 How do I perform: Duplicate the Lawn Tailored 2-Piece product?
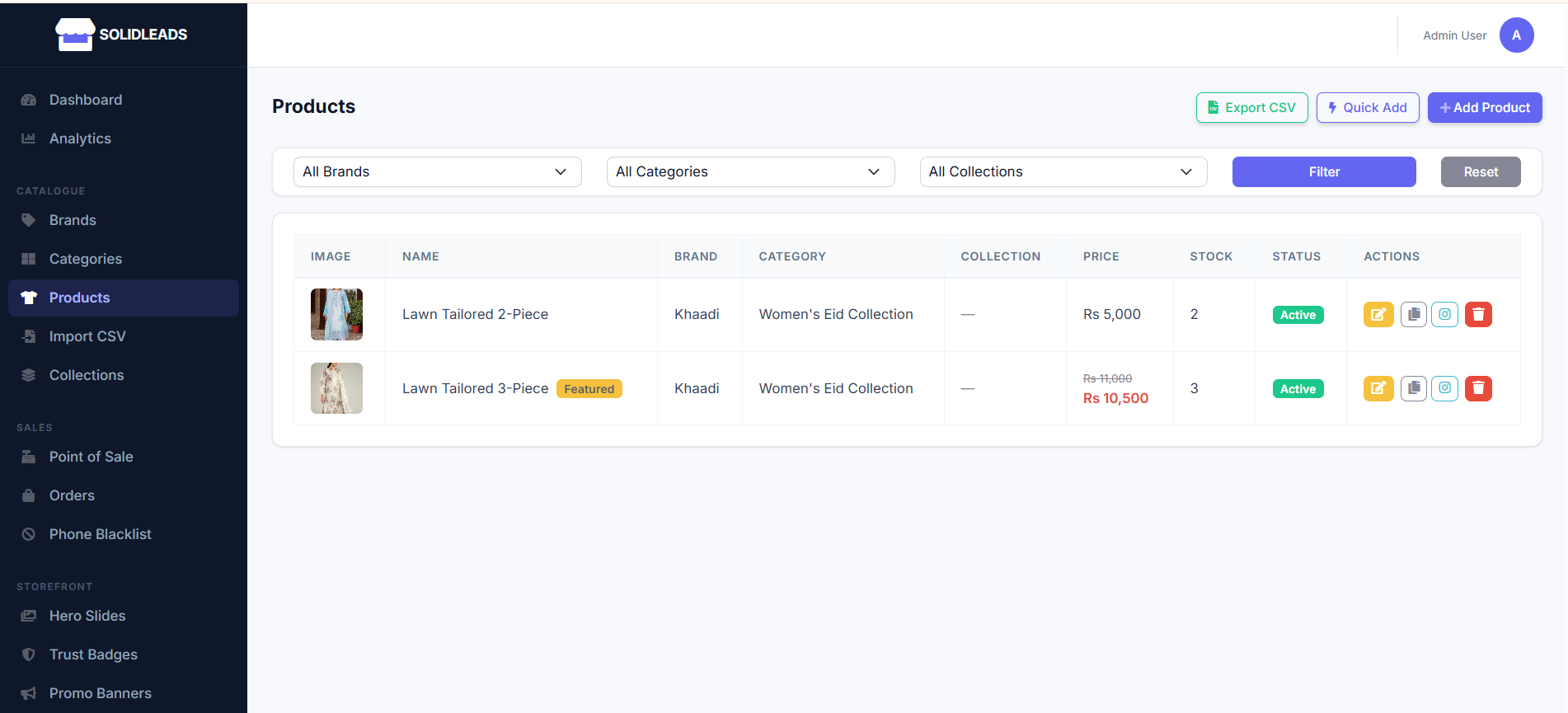tap(1414, 314)
